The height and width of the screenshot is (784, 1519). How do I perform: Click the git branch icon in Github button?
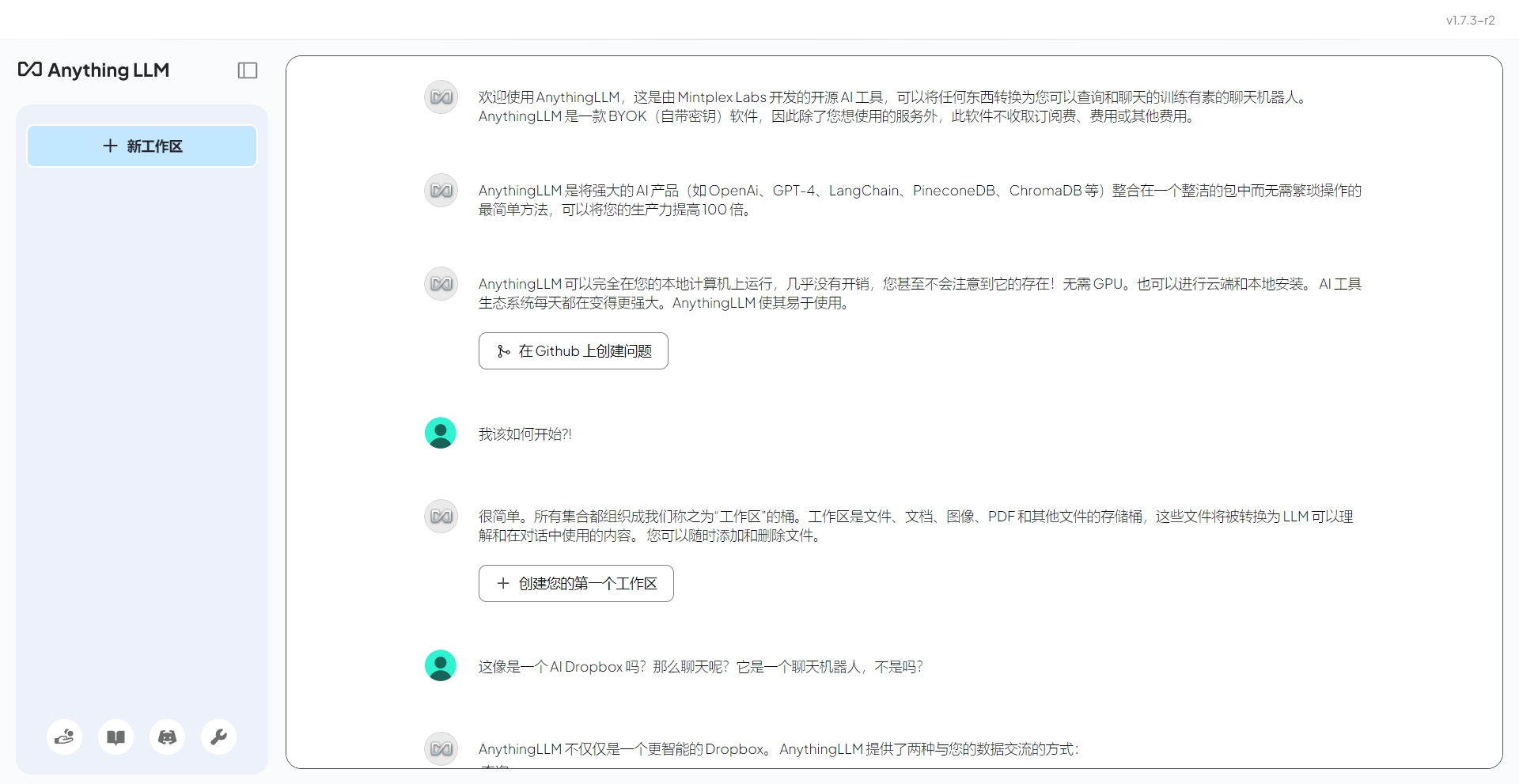[503, 351]
